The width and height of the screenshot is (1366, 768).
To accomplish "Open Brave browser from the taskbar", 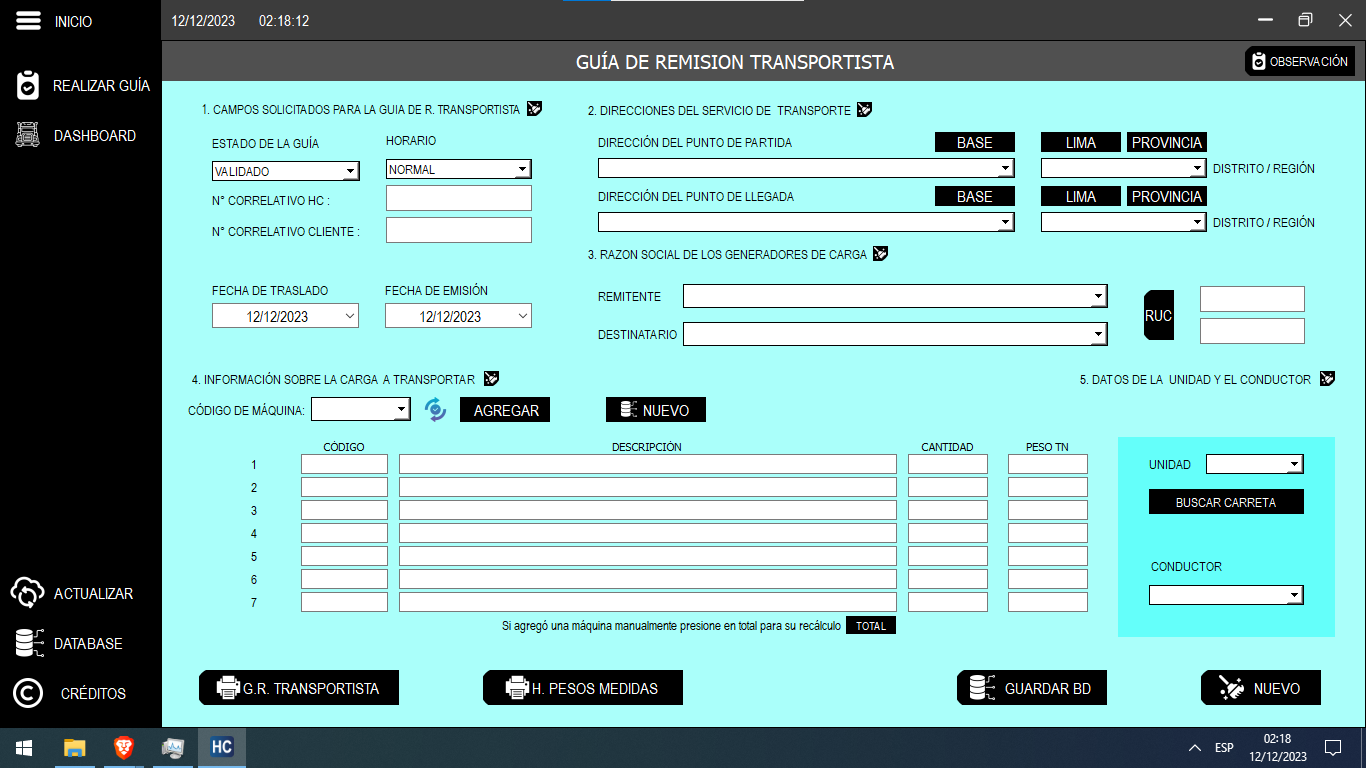I will [123, 747].
